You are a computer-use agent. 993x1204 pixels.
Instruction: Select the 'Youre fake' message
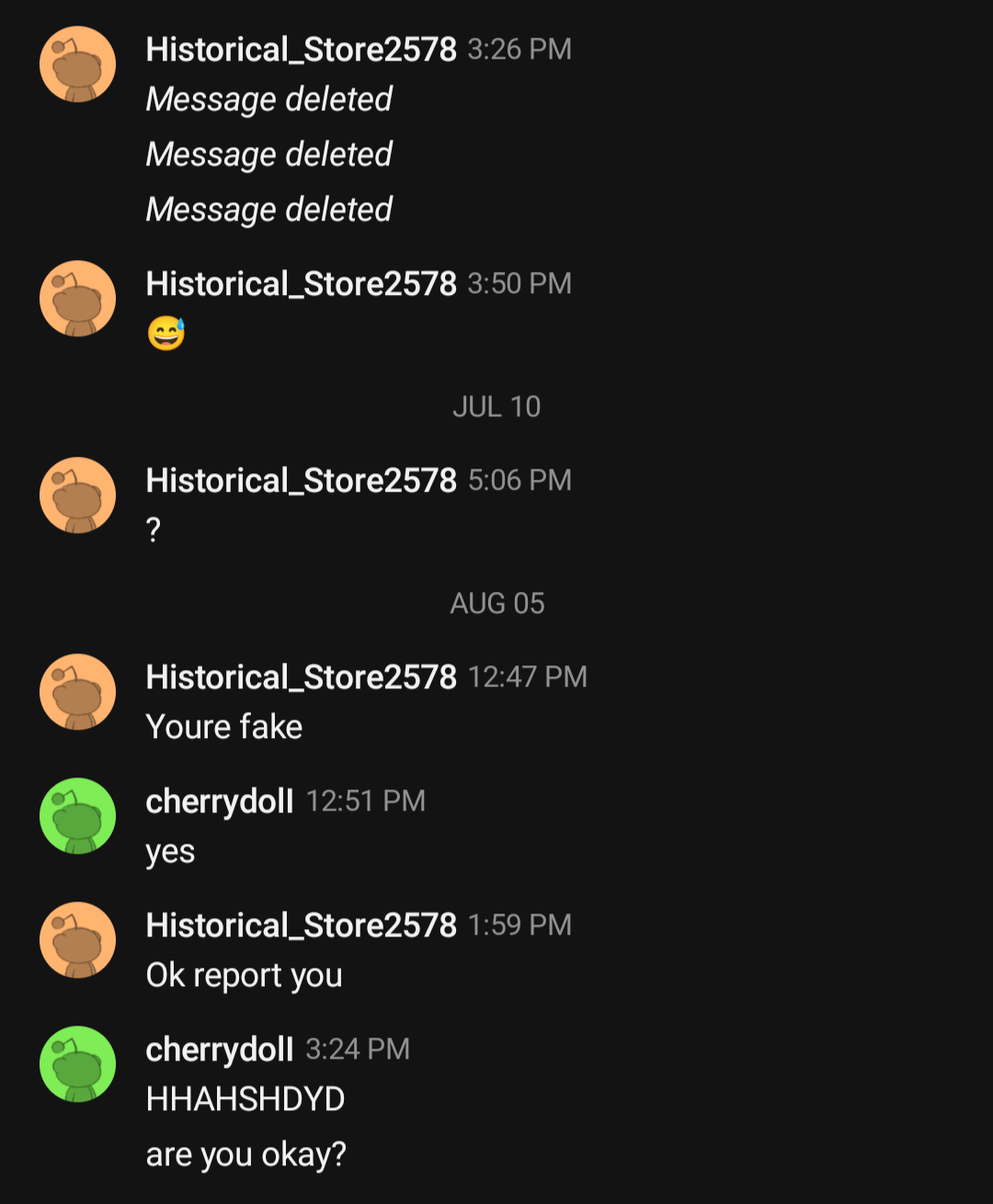click(224, 727)
